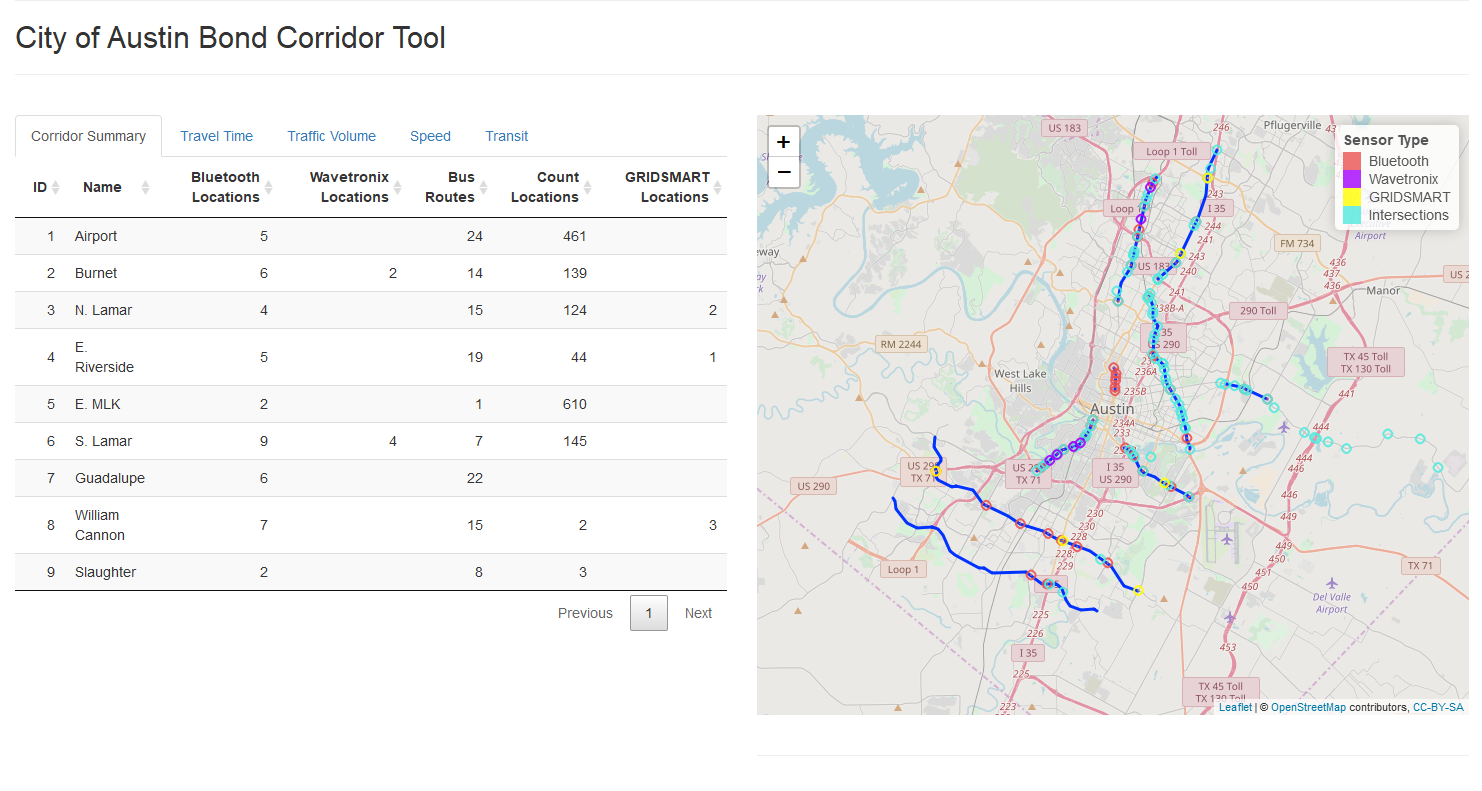Screen dimensions: 1482x791
Task: Click the Pflugerville label on map
Action: 1292,125
